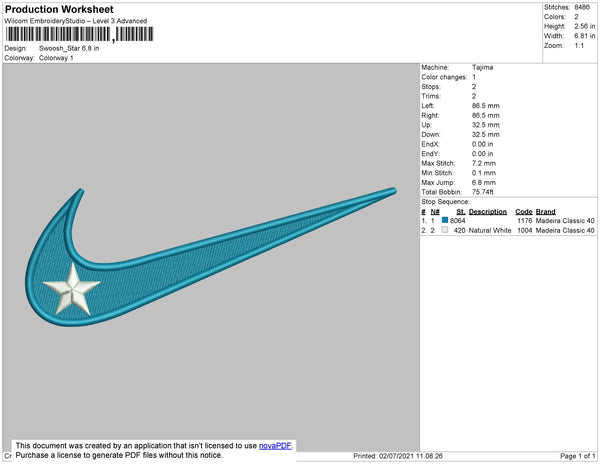Screen dimensions: 600x464
Task: Click the 'Code' column header
Action: 524,212
